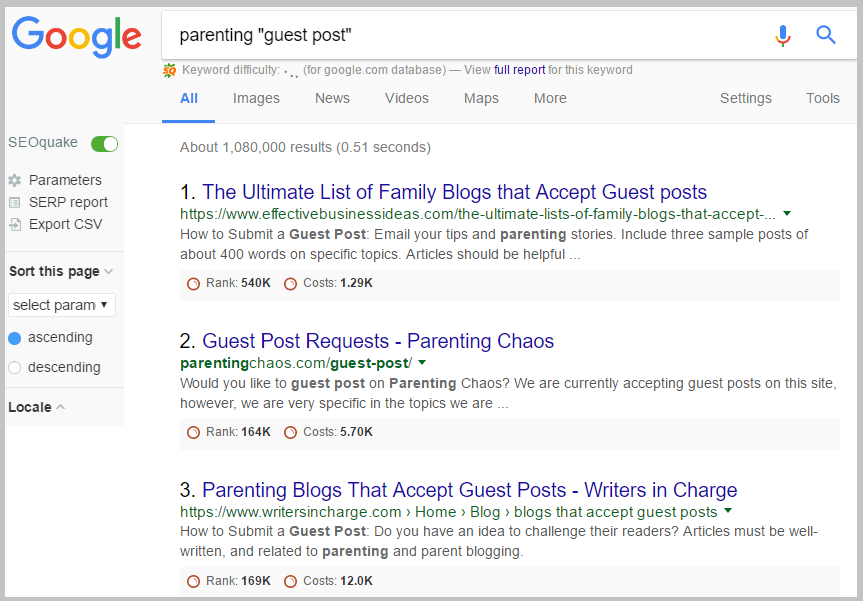
Task: Click into the search query input field
Action: [468, 35]
